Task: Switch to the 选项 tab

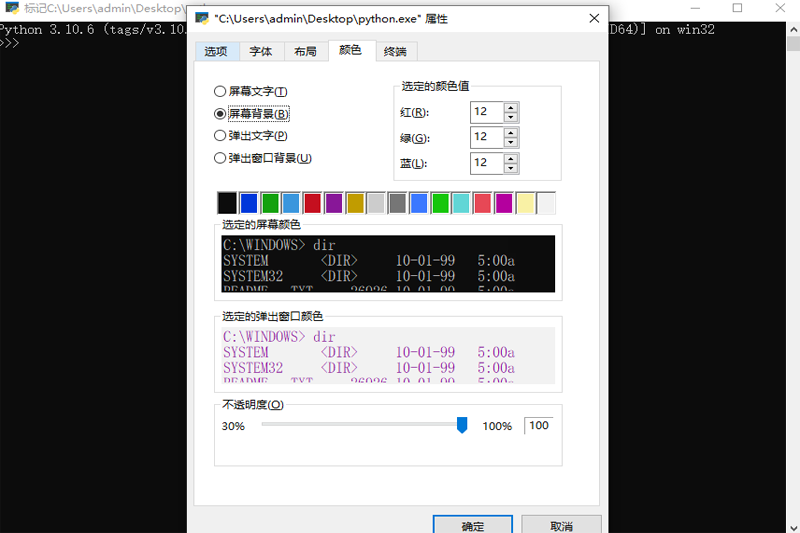Action: coord(216,52)
